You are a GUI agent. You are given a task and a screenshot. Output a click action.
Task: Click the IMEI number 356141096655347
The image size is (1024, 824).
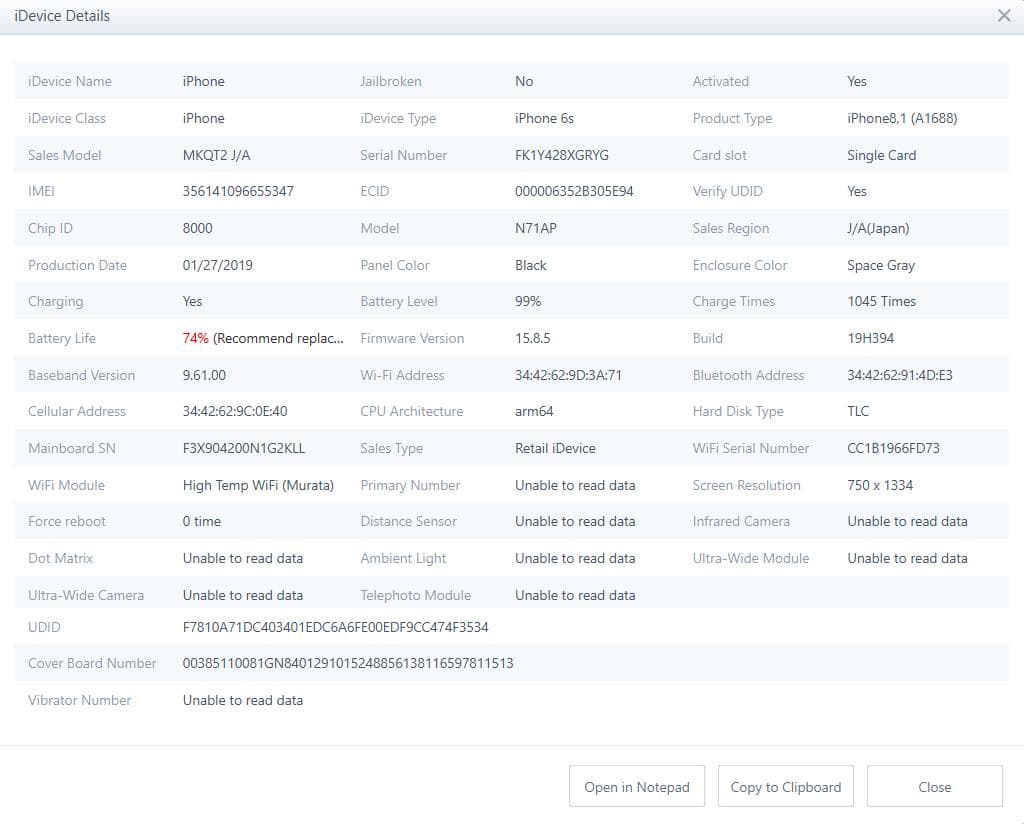click(238, 191)
